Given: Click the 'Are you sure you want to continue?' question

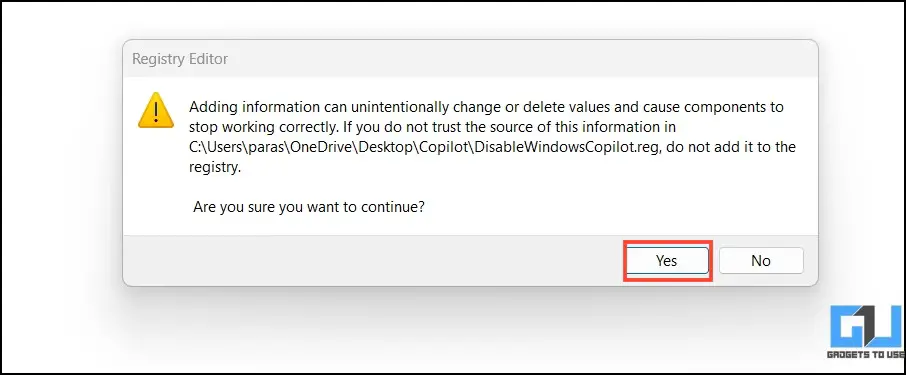Looking at the screenshot, I should pos(309,207).
